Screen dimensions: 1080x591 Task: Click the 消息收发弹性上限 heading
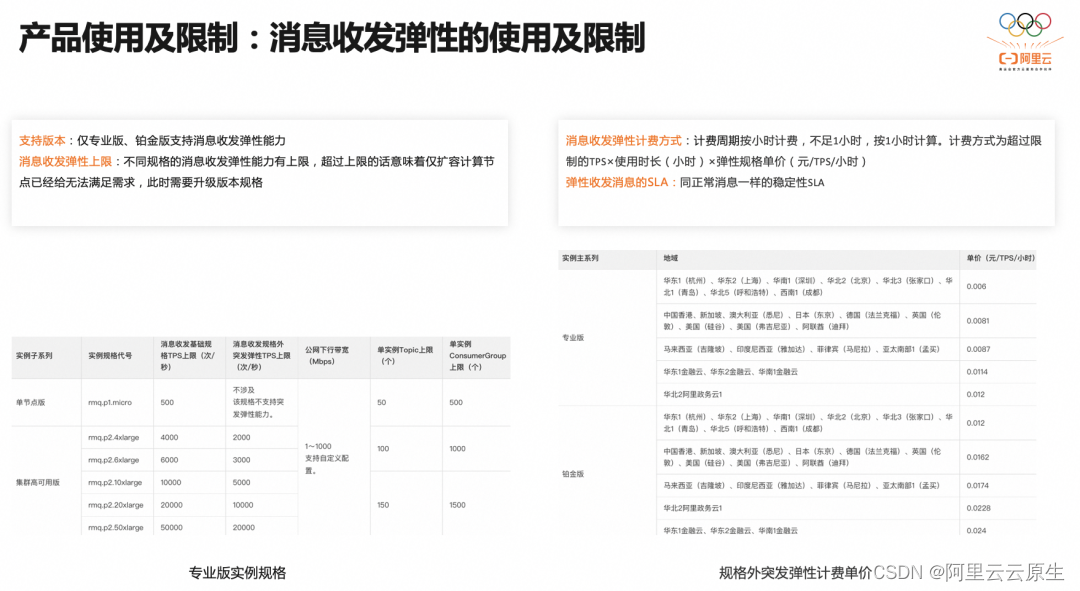pos(65,159)
